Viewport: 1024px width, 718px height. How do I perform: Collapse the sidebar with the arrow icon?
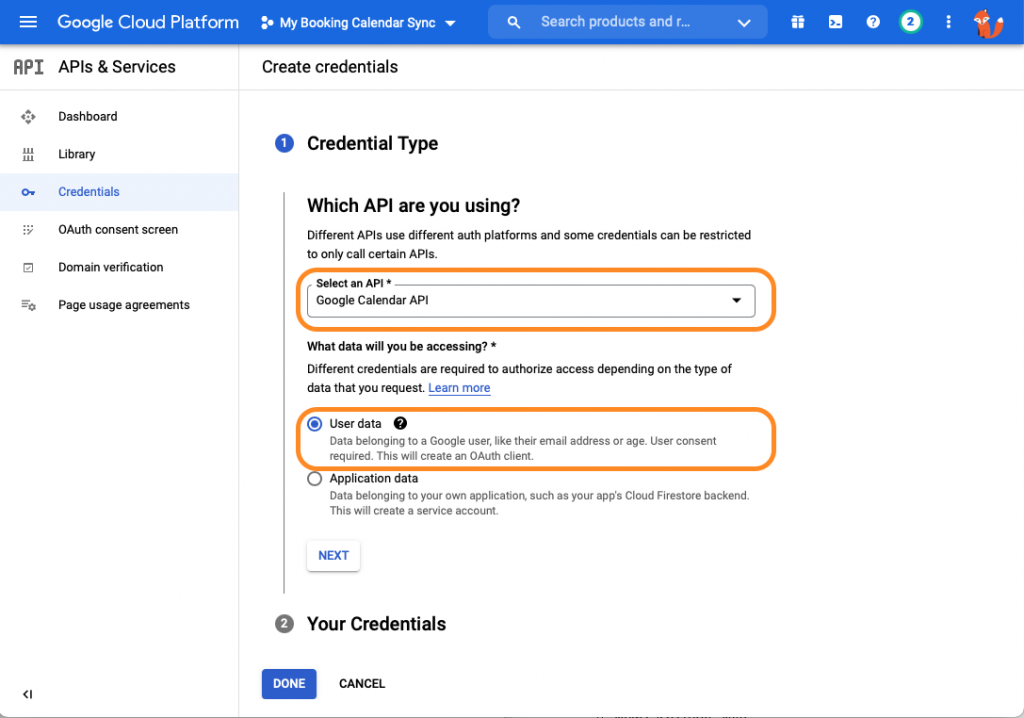[x=27, y=694]
